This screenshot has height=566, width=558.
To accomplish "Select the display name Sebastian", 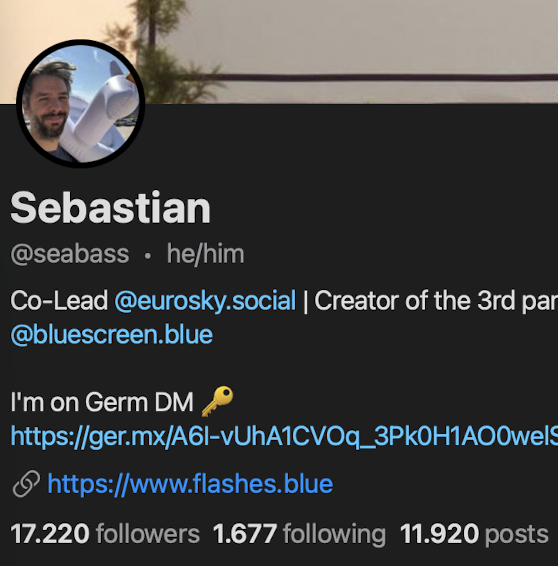I will pos(110,208).
